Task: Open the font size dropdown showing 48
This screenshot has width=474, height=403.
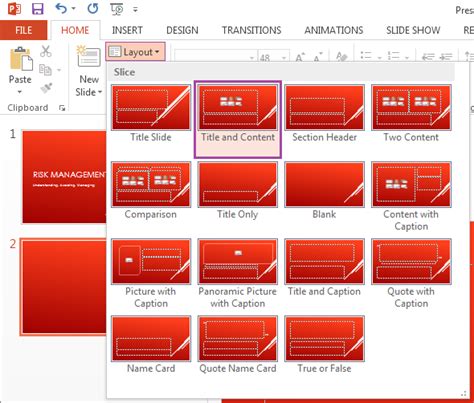Action: [284, 58]
